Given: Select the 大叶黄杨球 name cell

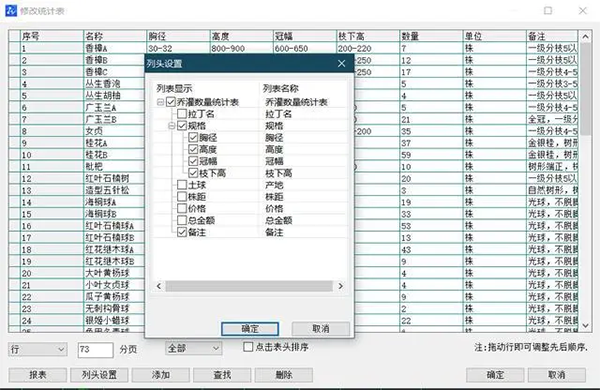Looking at the screenshot, I should coord(115,274).
